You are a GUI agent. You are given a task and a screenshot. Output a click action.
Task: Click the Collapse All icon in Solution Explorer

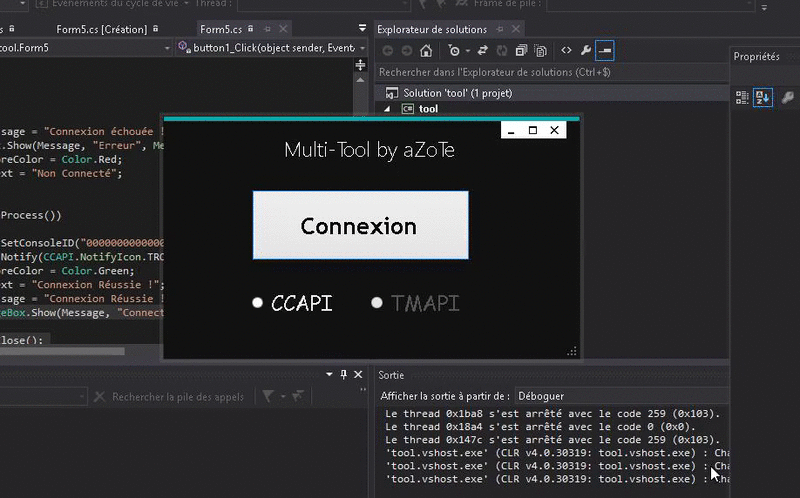[x=521, y=51]
